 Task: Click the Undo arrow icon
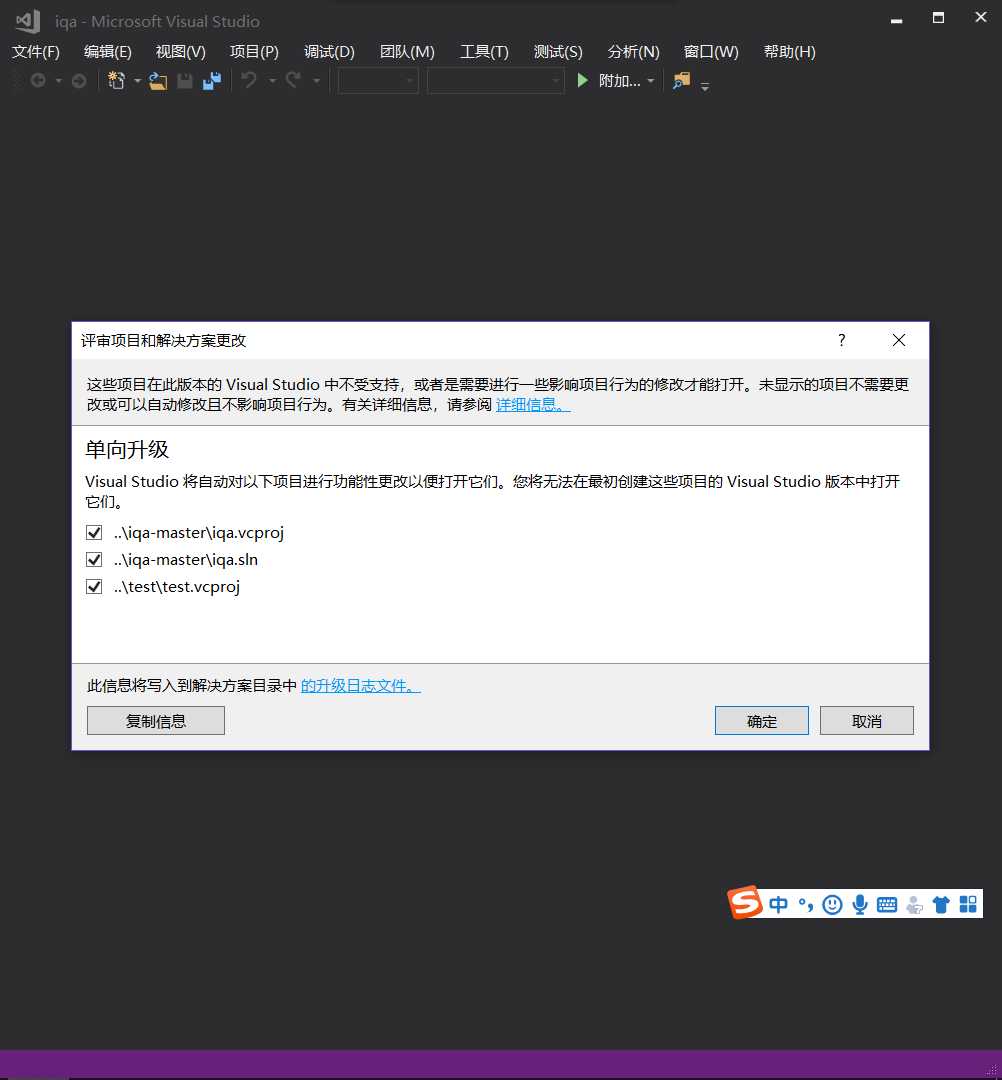tap(249, 81)
